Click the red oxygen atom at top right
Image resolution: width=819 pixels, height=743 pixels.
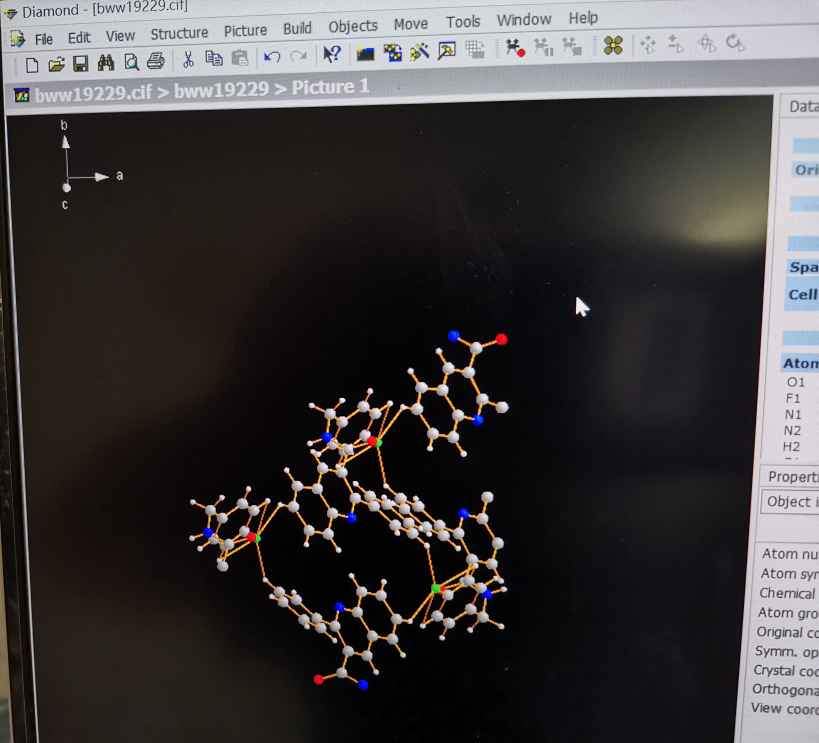(x=501, y=339)
